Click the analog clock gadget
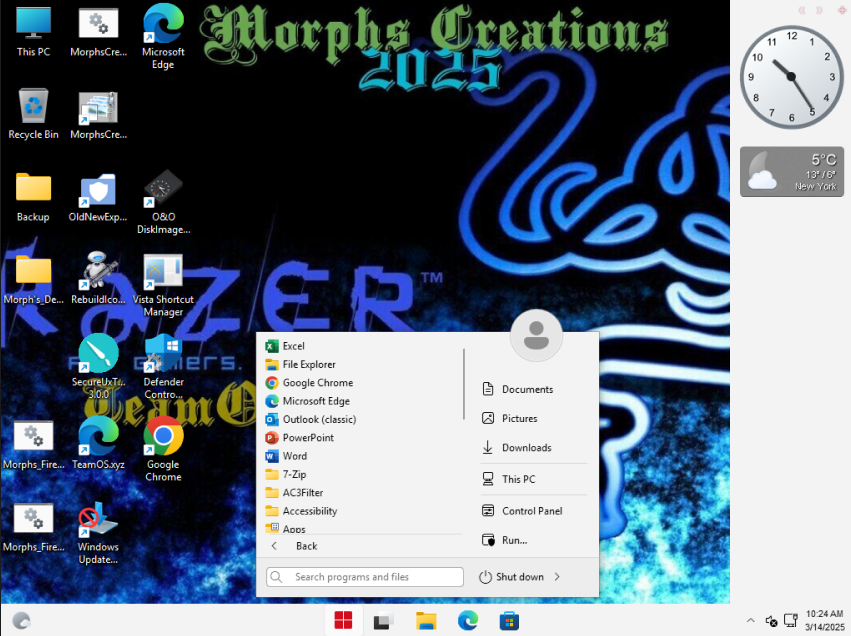Screen dimensions: 851x636 pyautogui.click(x=791, y=77)
